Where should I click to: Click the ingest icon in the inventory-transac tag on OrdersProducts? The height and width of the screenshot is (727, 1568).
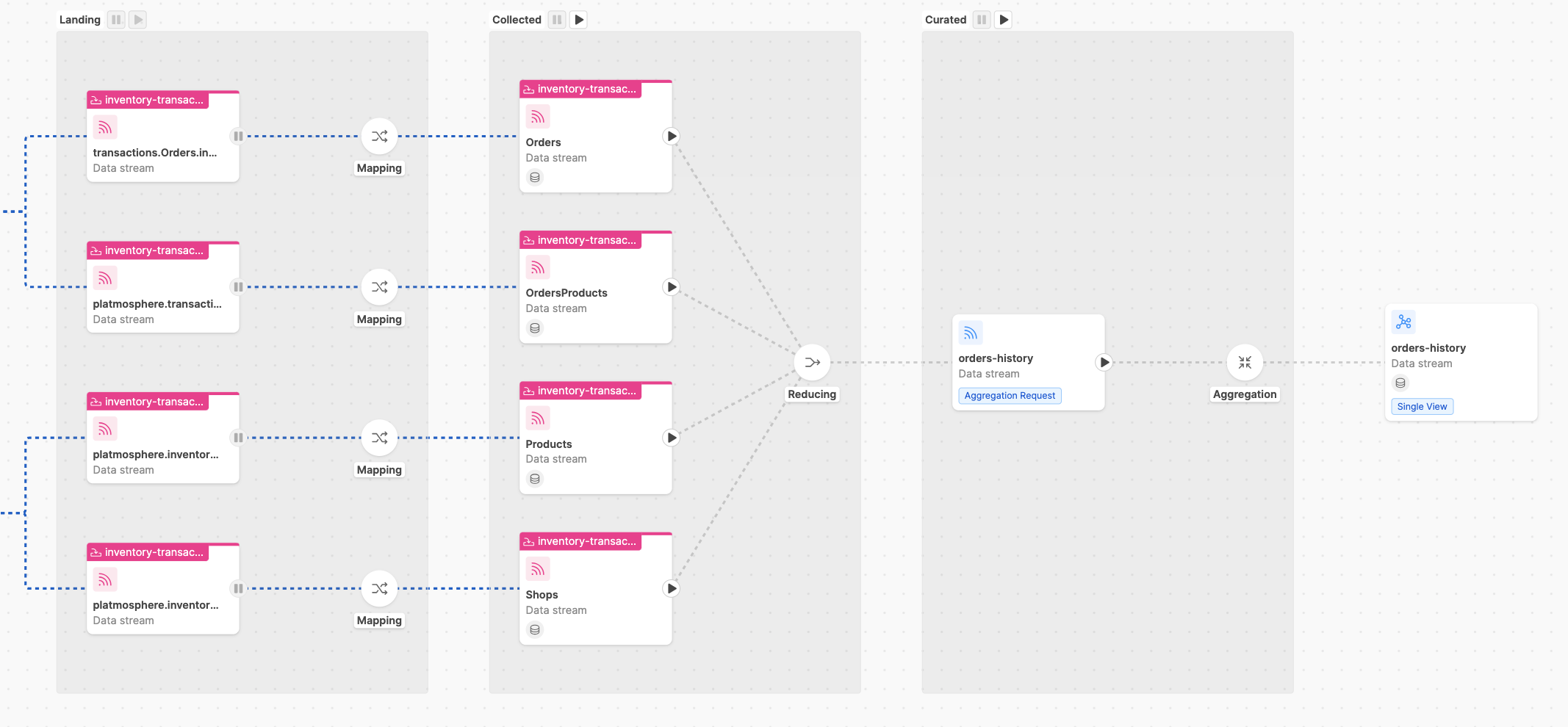coord(528,240)
